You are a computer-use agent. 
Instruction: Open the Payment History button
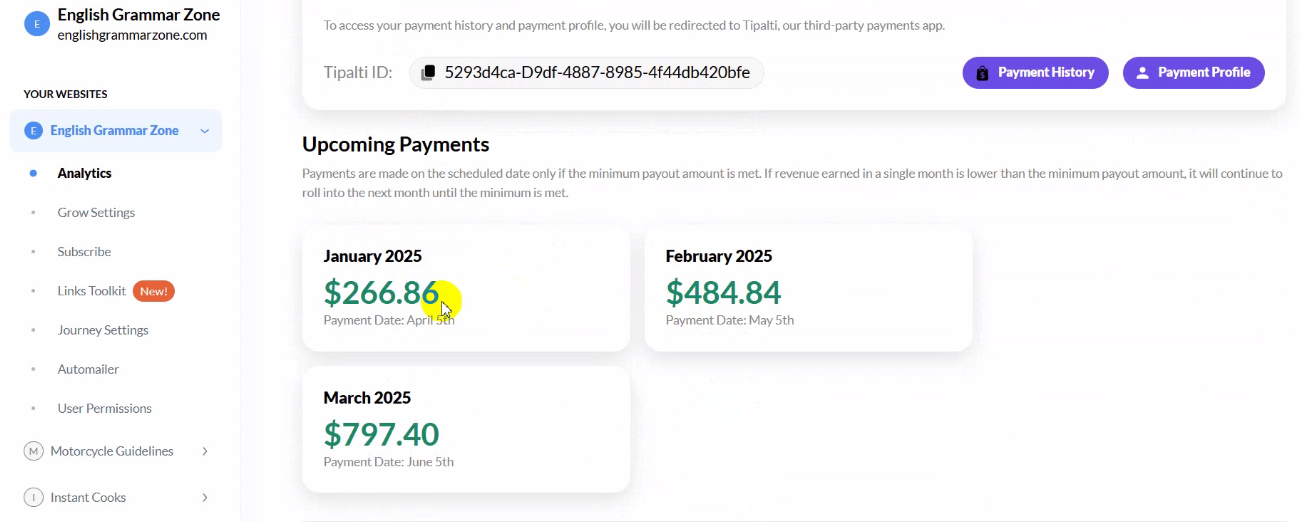[x=1035, y=73]
